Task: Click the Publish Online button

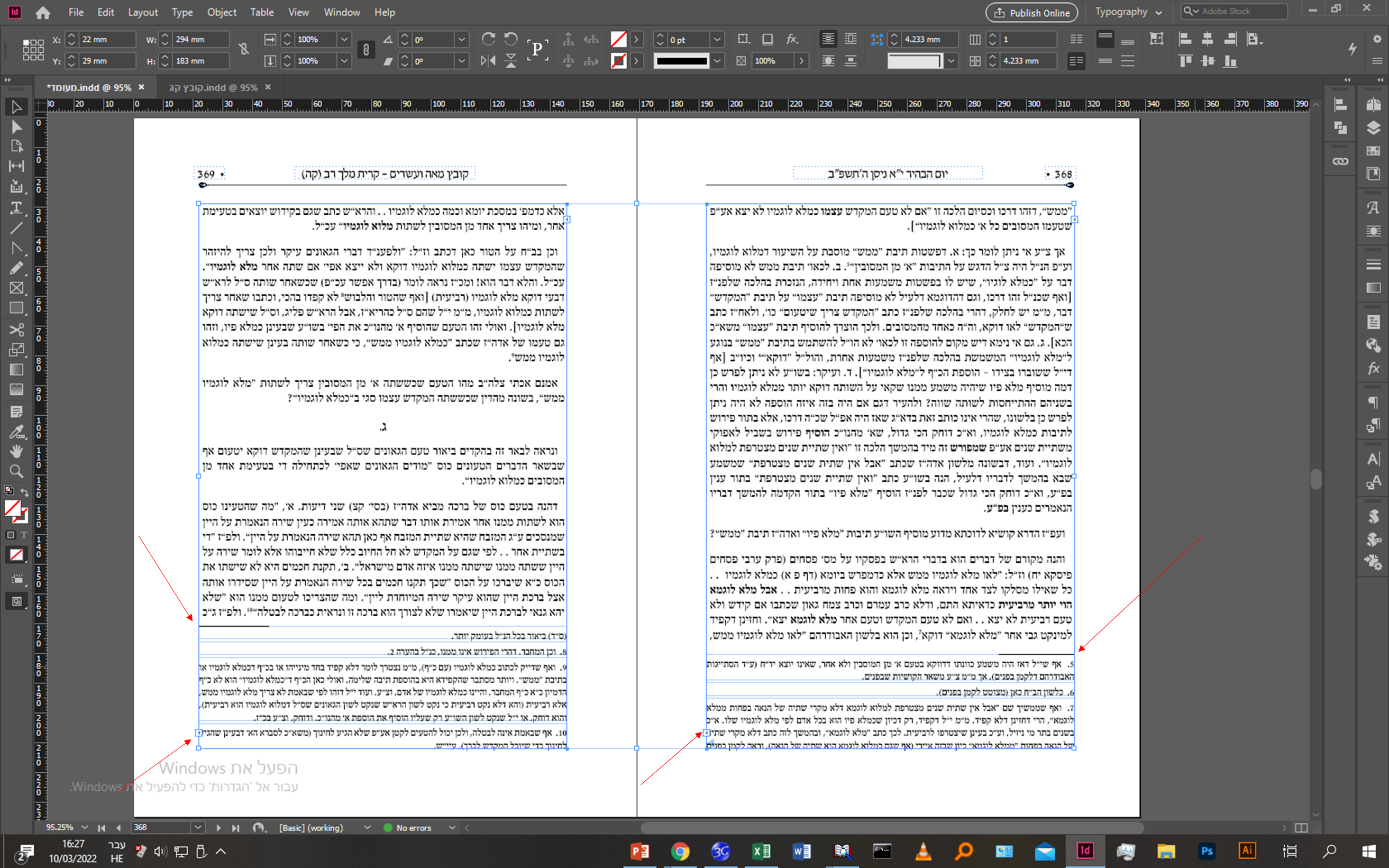Action: pyautogui.click(x=1031, y=12)
